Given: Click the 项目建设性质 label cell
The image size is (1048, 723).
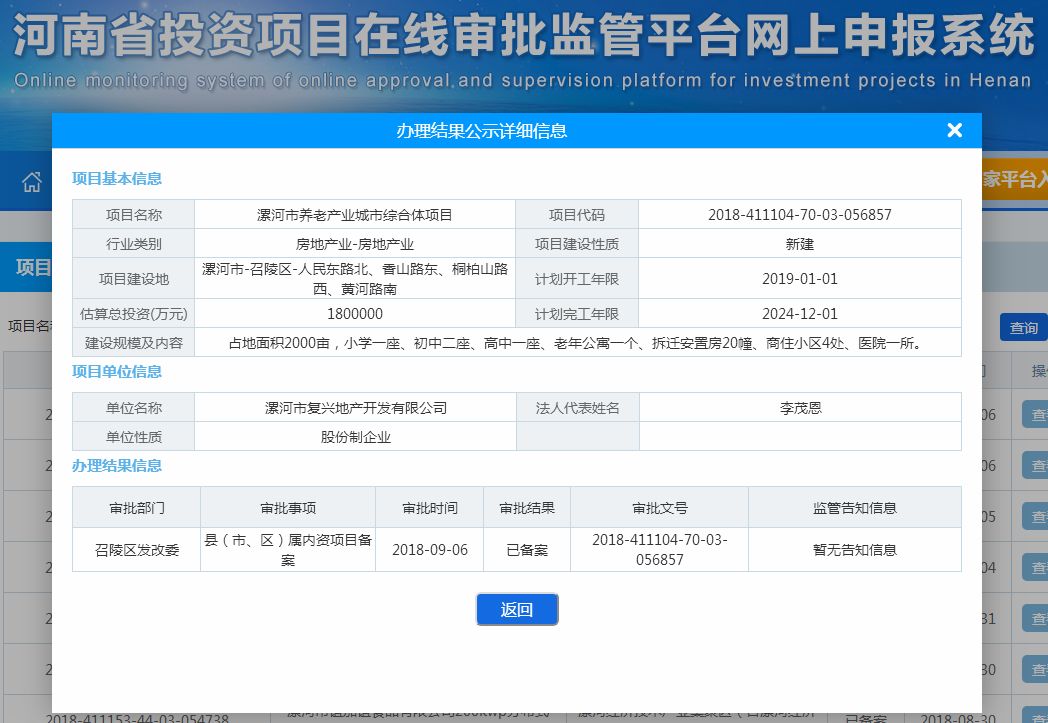Looking at the screenshot, I should pyautogui.click(x=577, y=244).
